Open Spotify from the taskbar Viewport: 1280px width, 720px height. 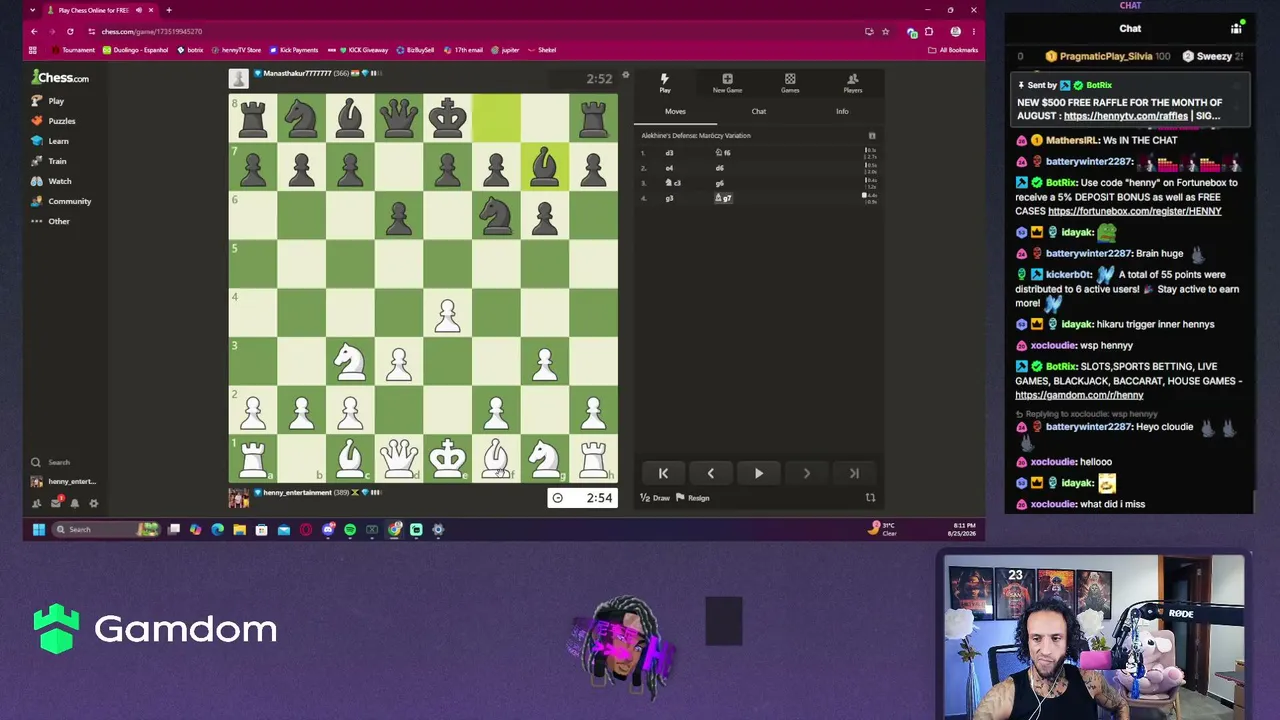pos(350,529)
